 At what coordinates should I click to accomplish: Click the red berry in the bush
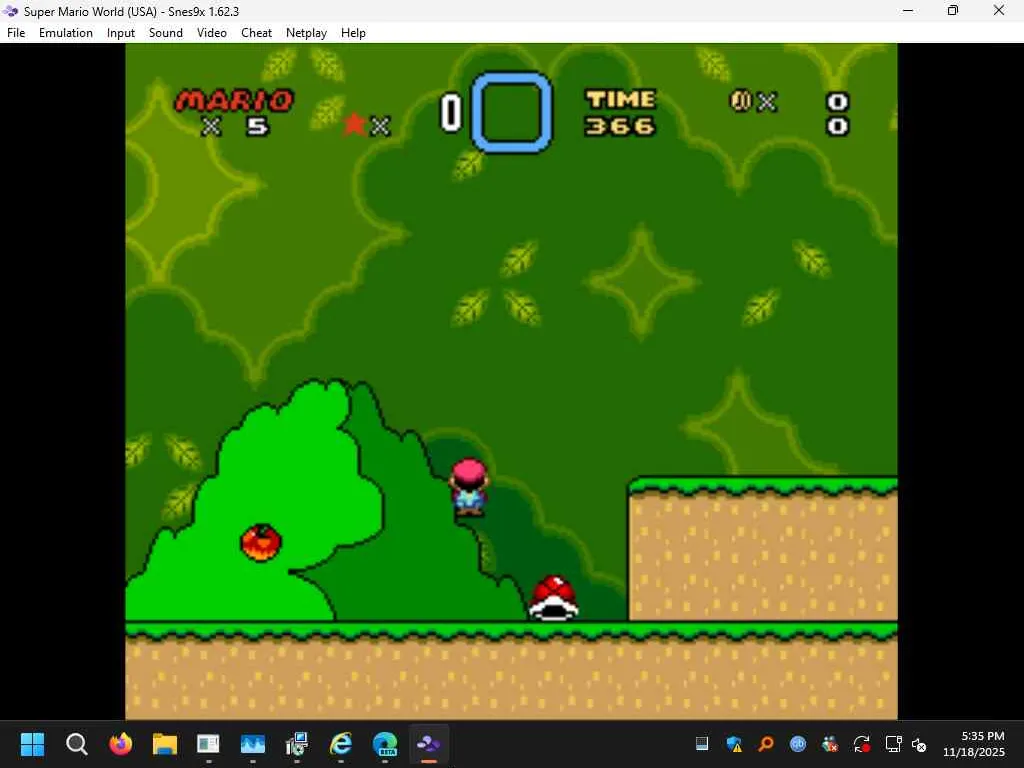click(261, 542)
